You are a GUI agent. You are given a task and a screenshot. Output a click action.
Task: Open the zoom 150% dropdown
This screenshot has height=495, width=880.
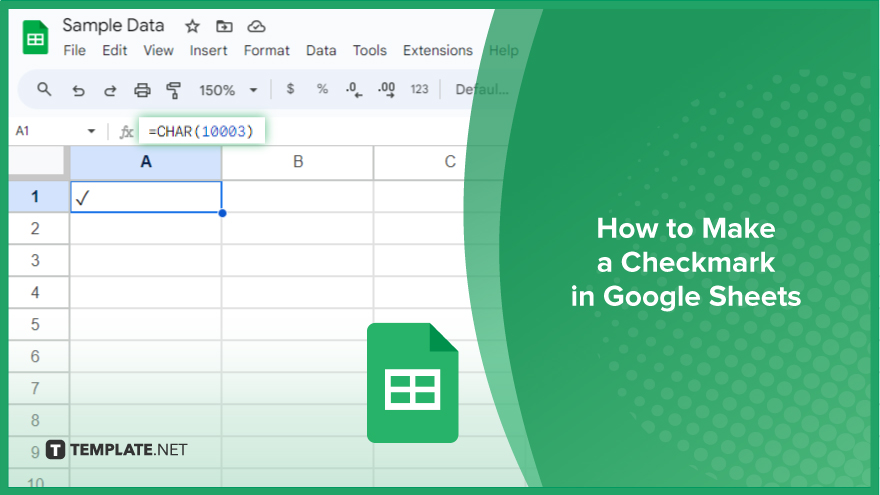228,90
